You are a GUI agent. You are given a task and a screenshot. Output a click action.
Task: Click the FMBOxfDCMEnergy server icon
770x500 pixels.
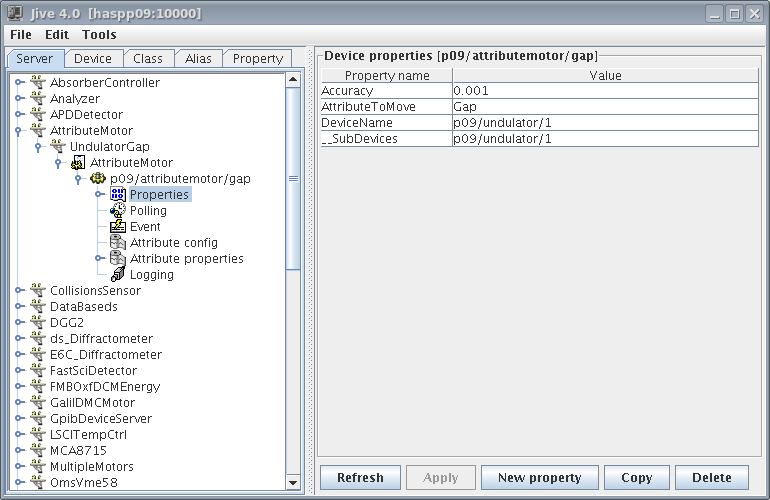click(38, 387)
